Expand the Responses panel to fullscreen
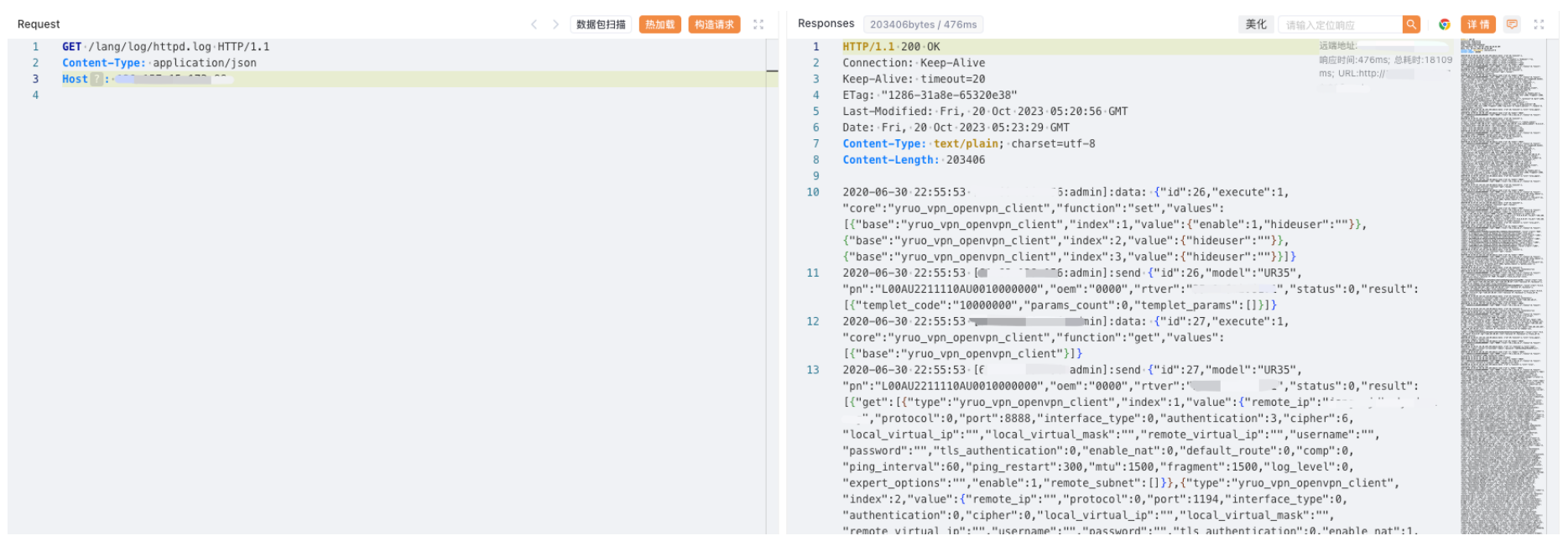Screen dimensions: 1568x541 coord(1539,24)
